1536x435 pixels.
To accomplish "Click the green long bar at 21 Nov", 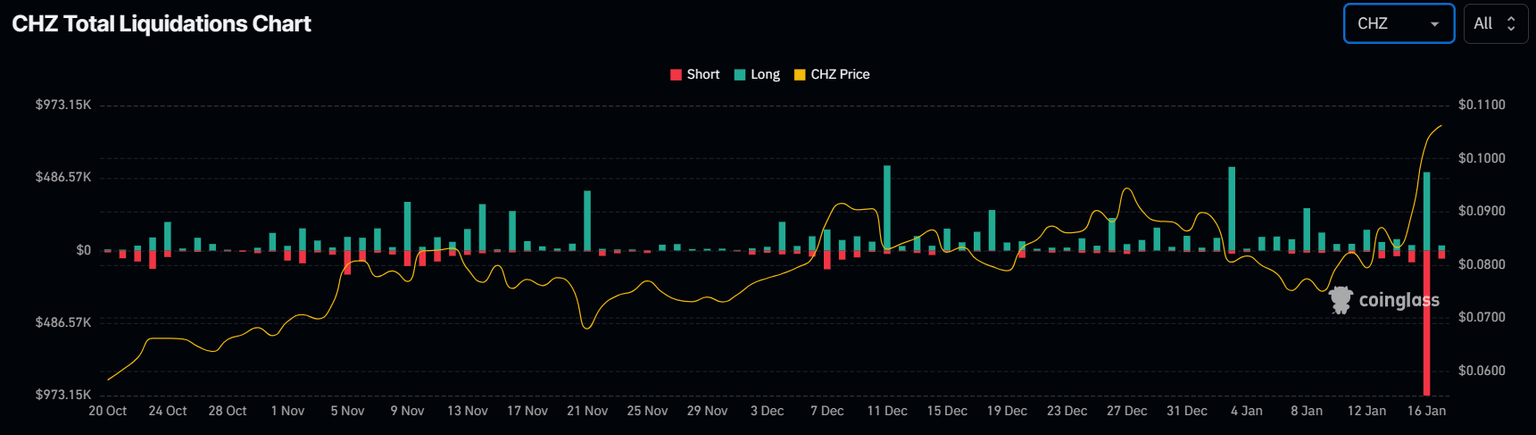I will (x=587, y=220).
